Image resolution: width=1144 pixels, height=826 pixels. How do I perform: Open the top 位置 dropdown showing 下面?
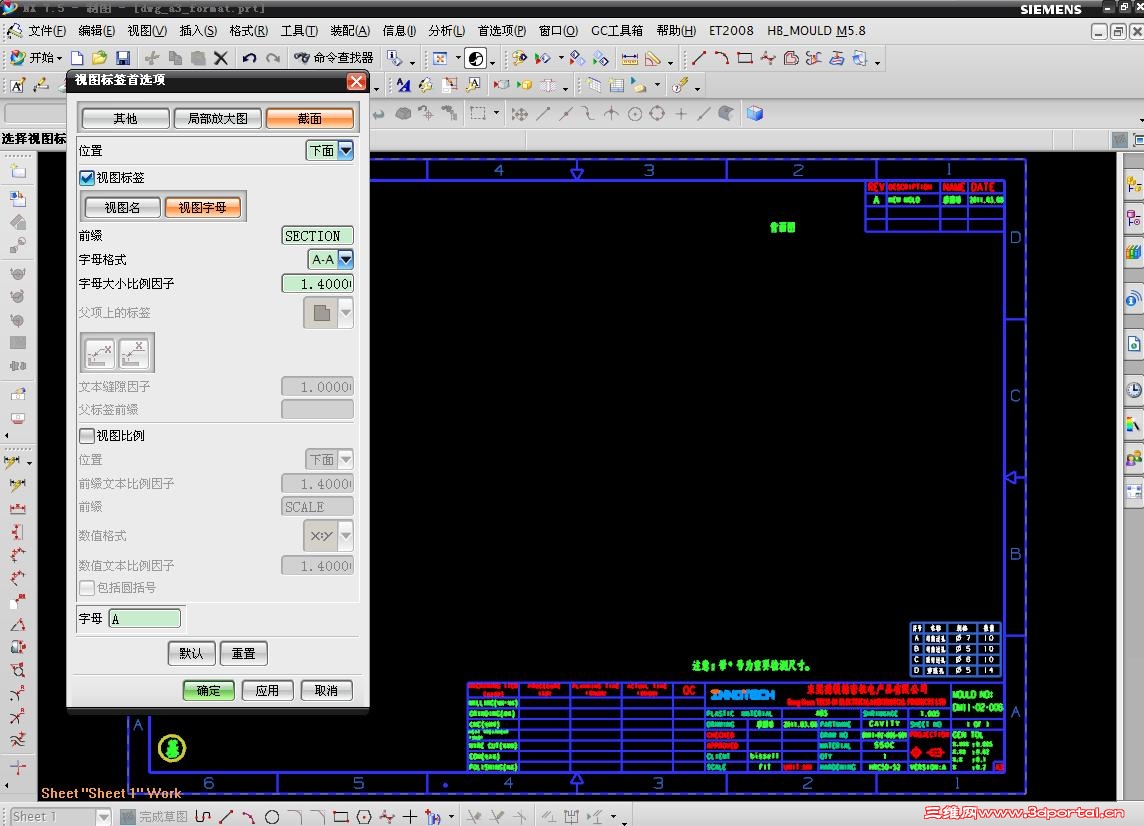346,150
